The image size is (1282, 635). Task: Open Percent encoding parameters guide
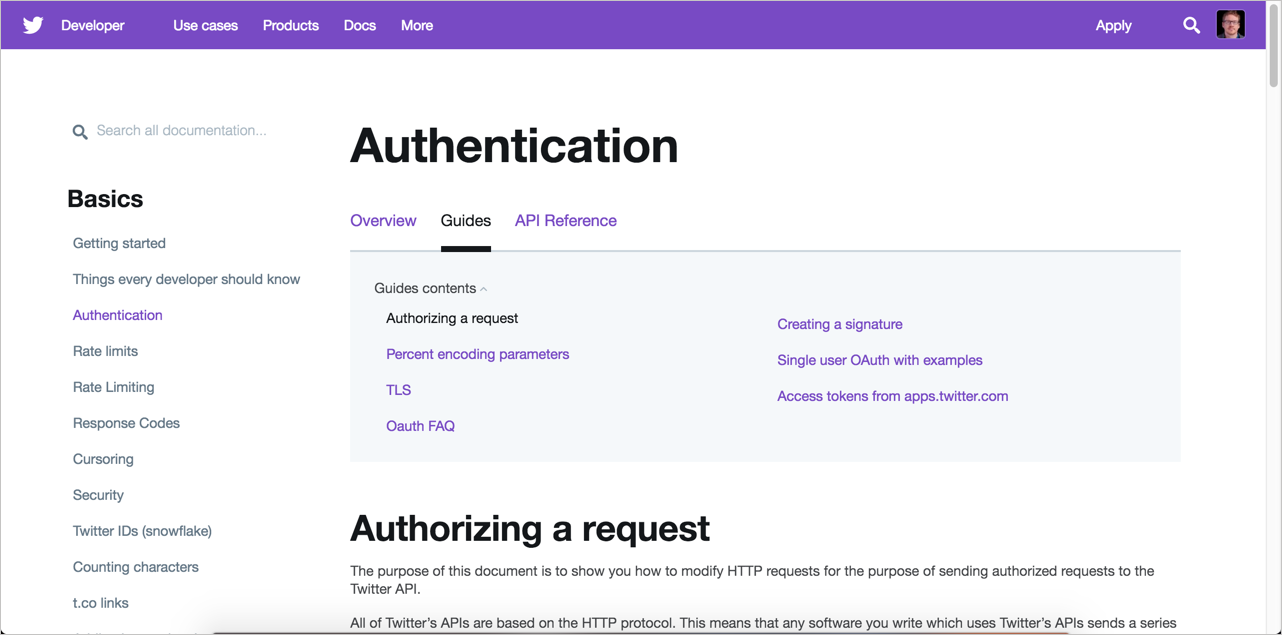pos(477,354)
